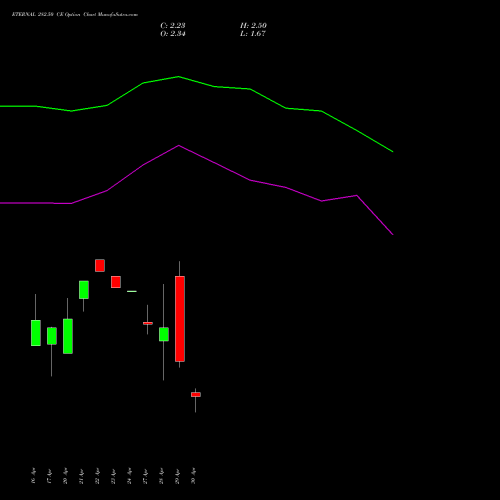Click the 27 Apr date axis label
Image resolution: width=500 pixels, height=500 pixels.
tap(145, 476)
